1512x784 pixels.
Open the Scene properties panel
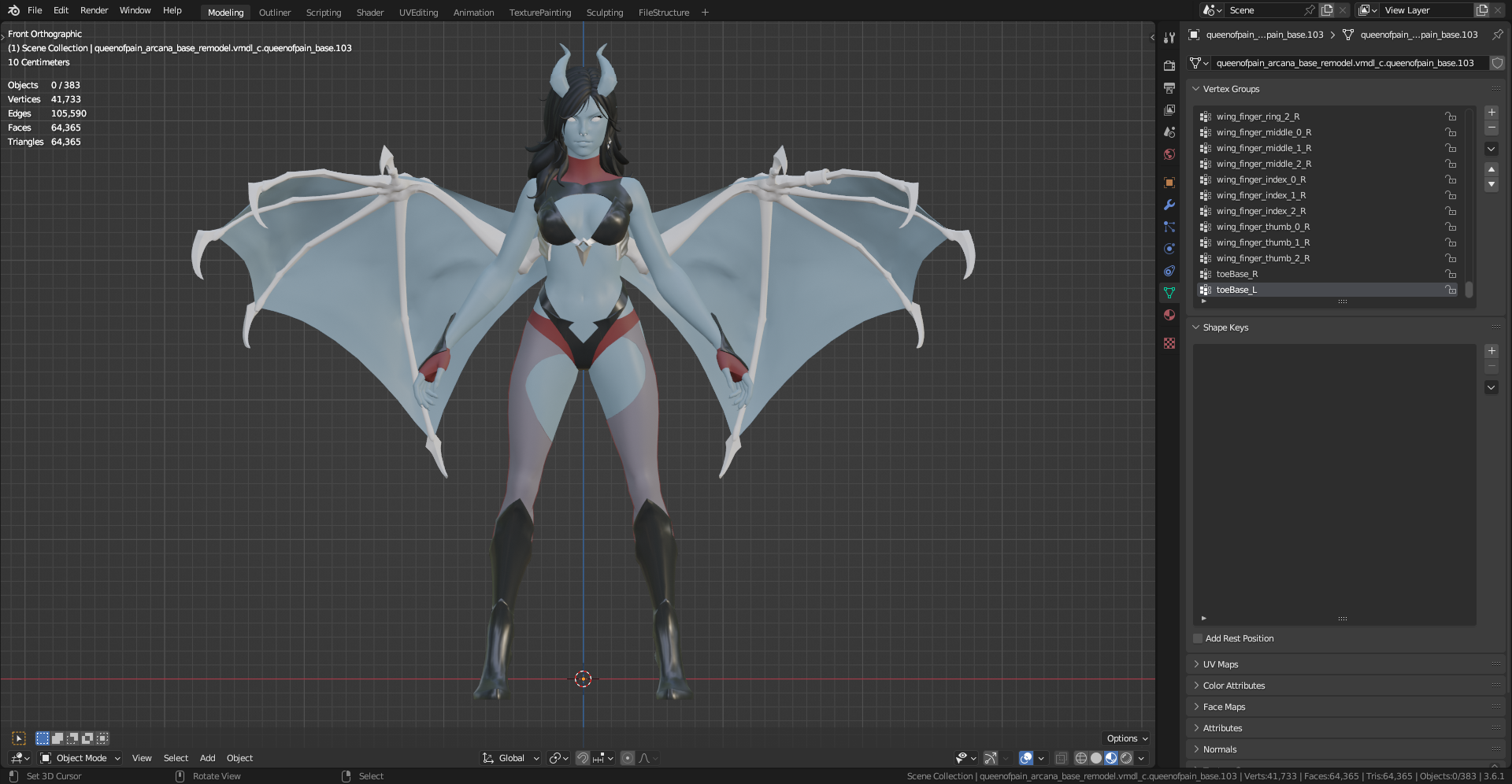tap(1169, 132)
